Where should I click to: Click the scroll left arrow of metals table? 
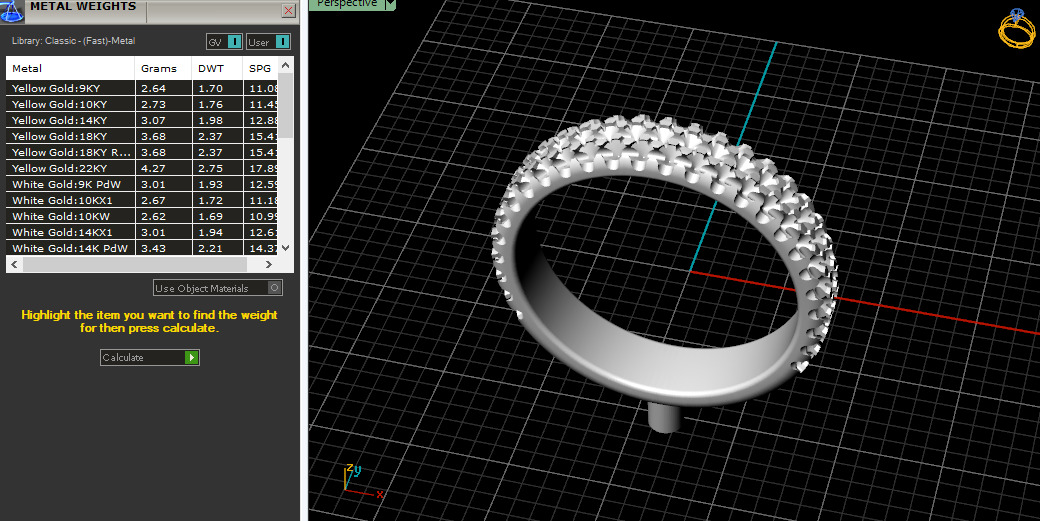(14, 264)
